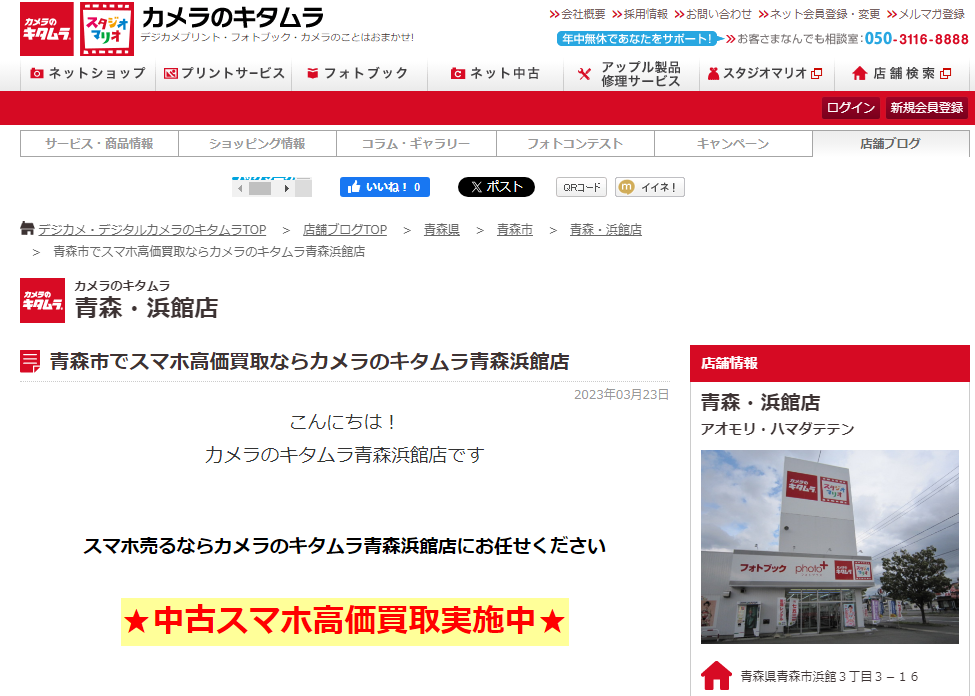Open アップル製品修理サービス menu item
Screen dimensions: 975x696
click(x=631, y=73)
